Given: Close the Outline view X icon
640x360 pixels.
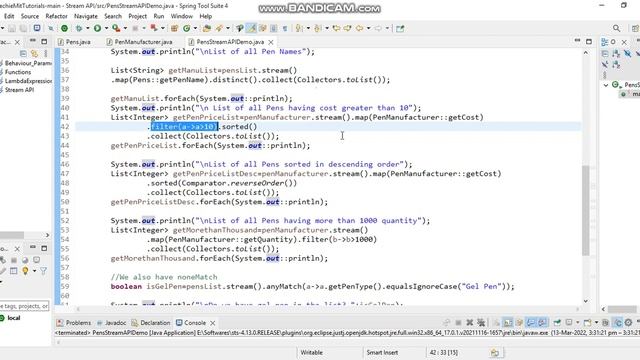Looking at the screenshot, I should [624, 42].
